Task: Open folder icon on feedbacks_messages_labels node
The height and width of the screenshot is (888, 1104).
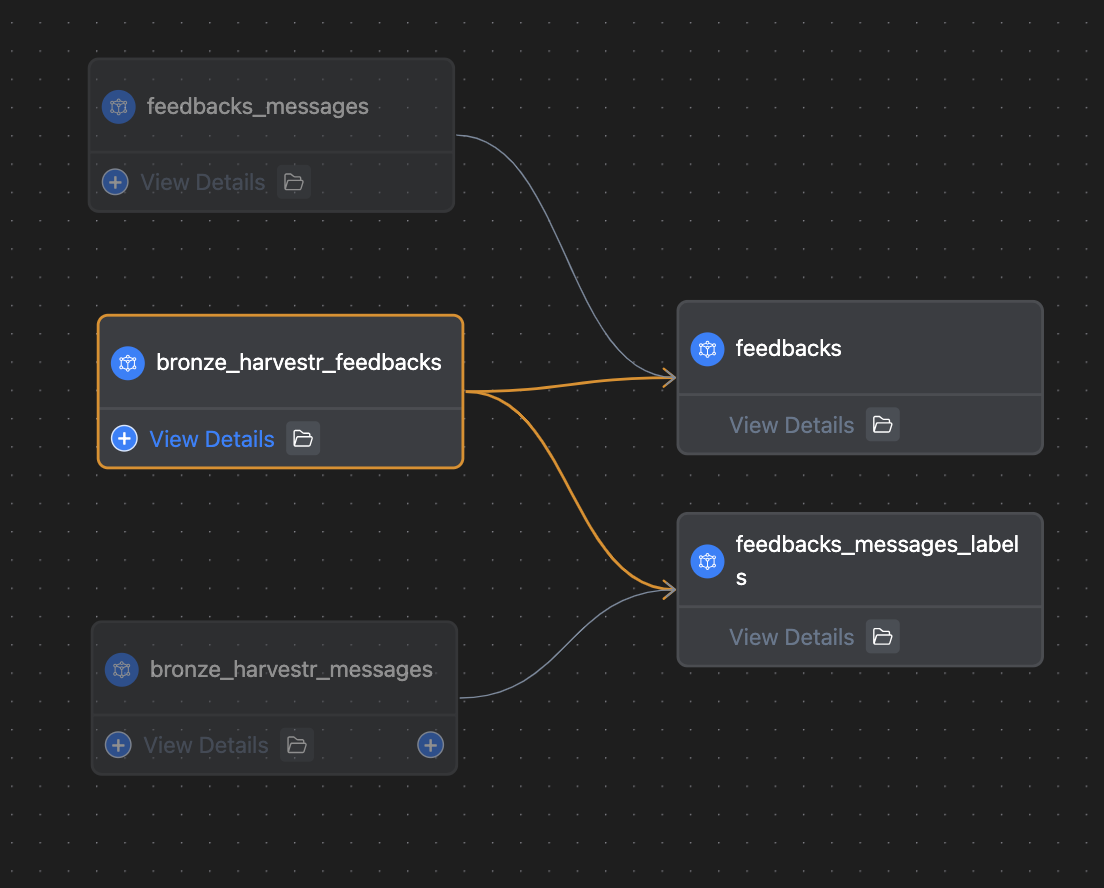Action: point(882,637)
